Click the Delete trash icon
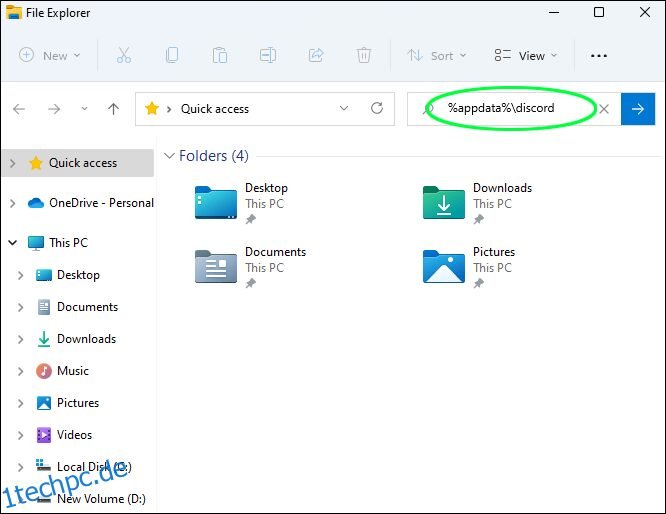This screenshot has width=666, height=514. pos(364,56)
